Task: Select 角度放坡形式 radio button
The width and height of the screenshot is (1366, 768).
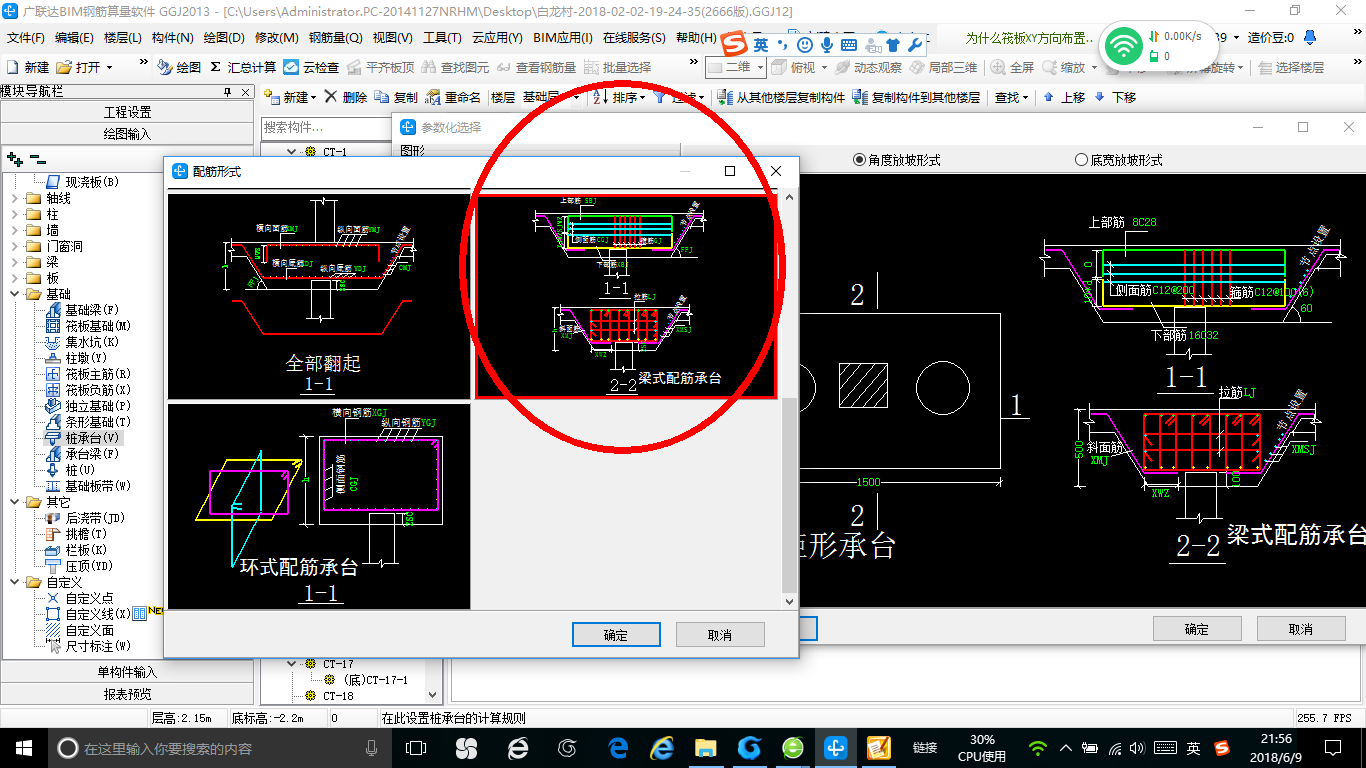Action: click(x=859, y=160)
